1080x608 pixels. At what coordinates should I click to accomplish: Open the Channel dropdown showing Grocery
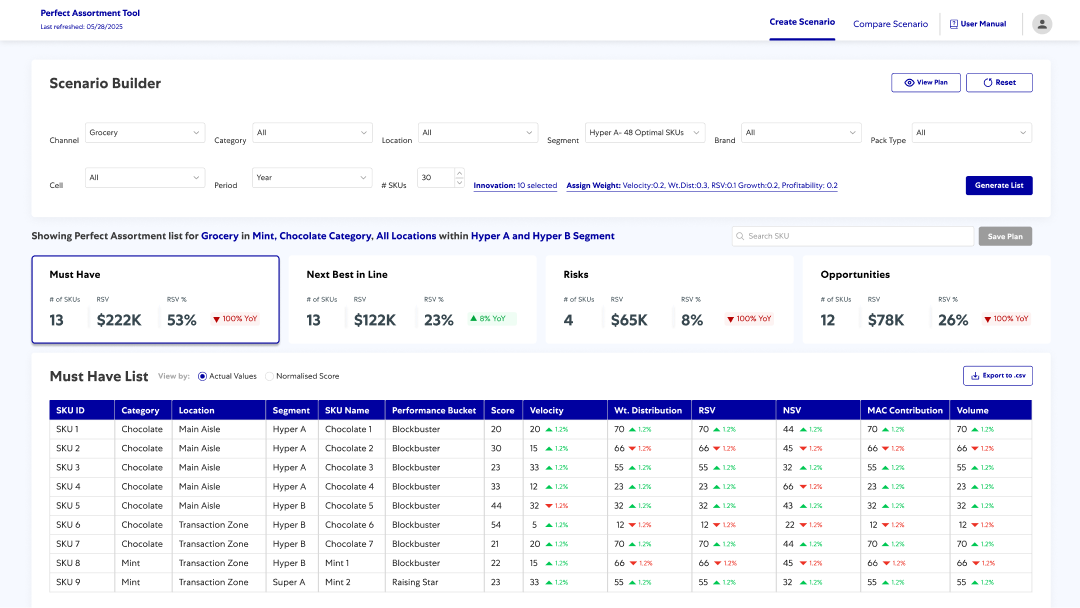pos(145,133)
